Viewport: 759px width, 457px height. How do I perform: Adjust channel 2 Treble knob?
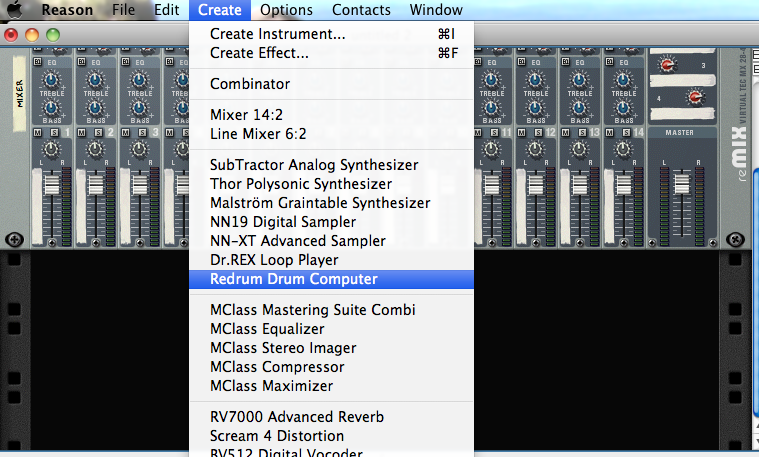pyautogui.click(x=95, y=79)
